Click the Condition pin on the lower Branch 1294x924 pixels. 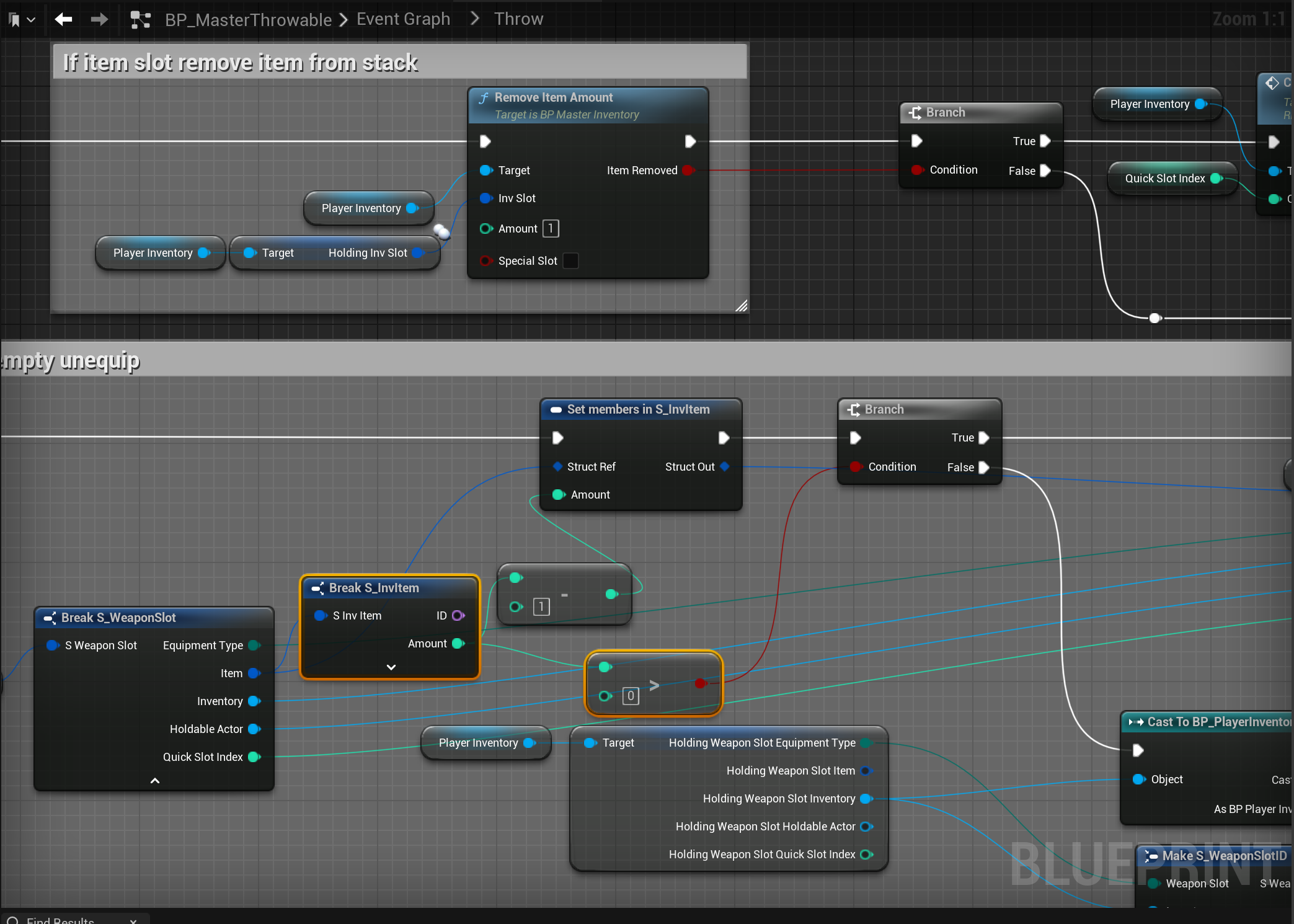pos(856,467)
